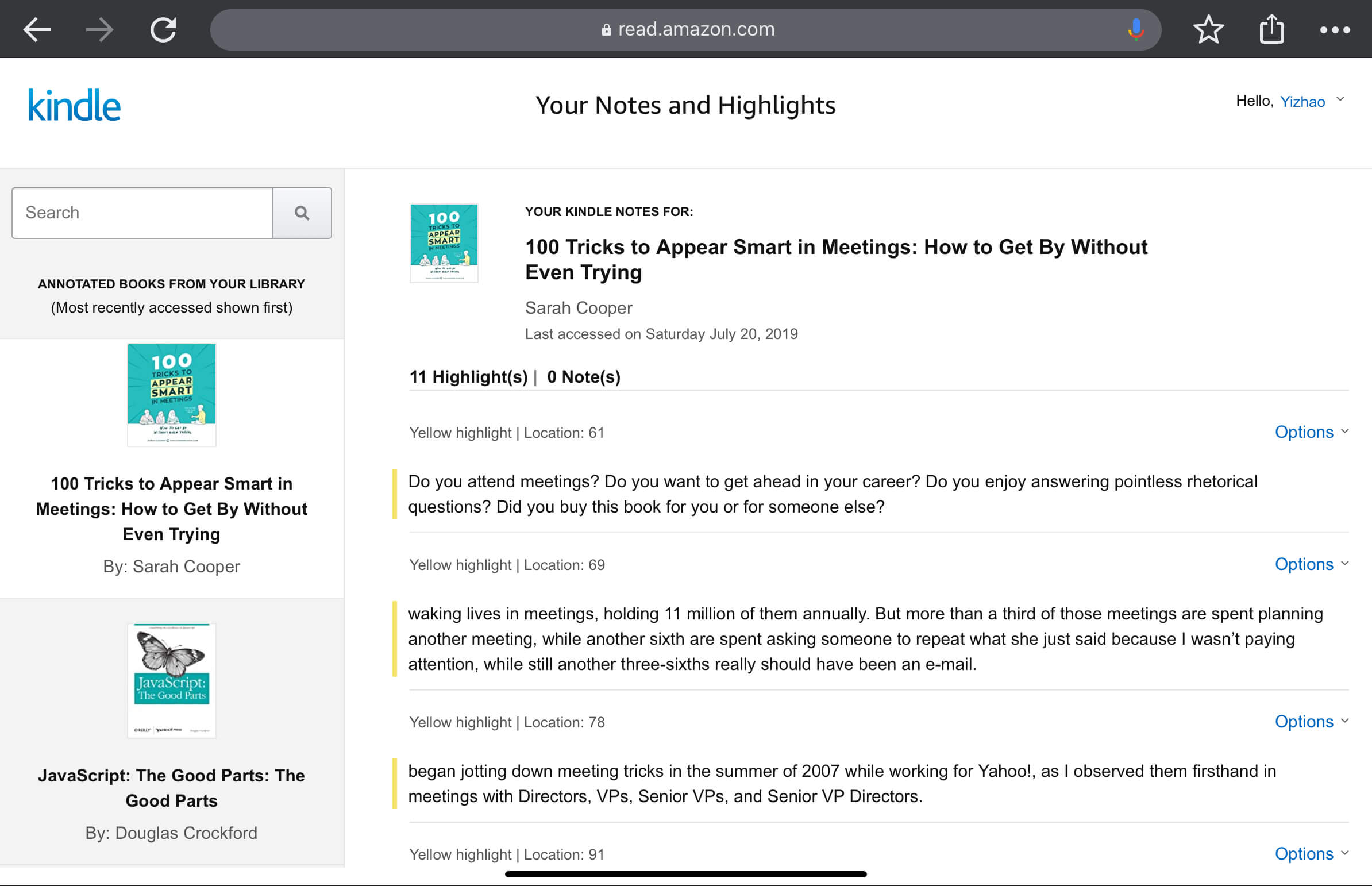The width and height of the screenshot is (1372, 886).
Task: Click the Yizhao account name link
Action: [x=1302, y=102]
